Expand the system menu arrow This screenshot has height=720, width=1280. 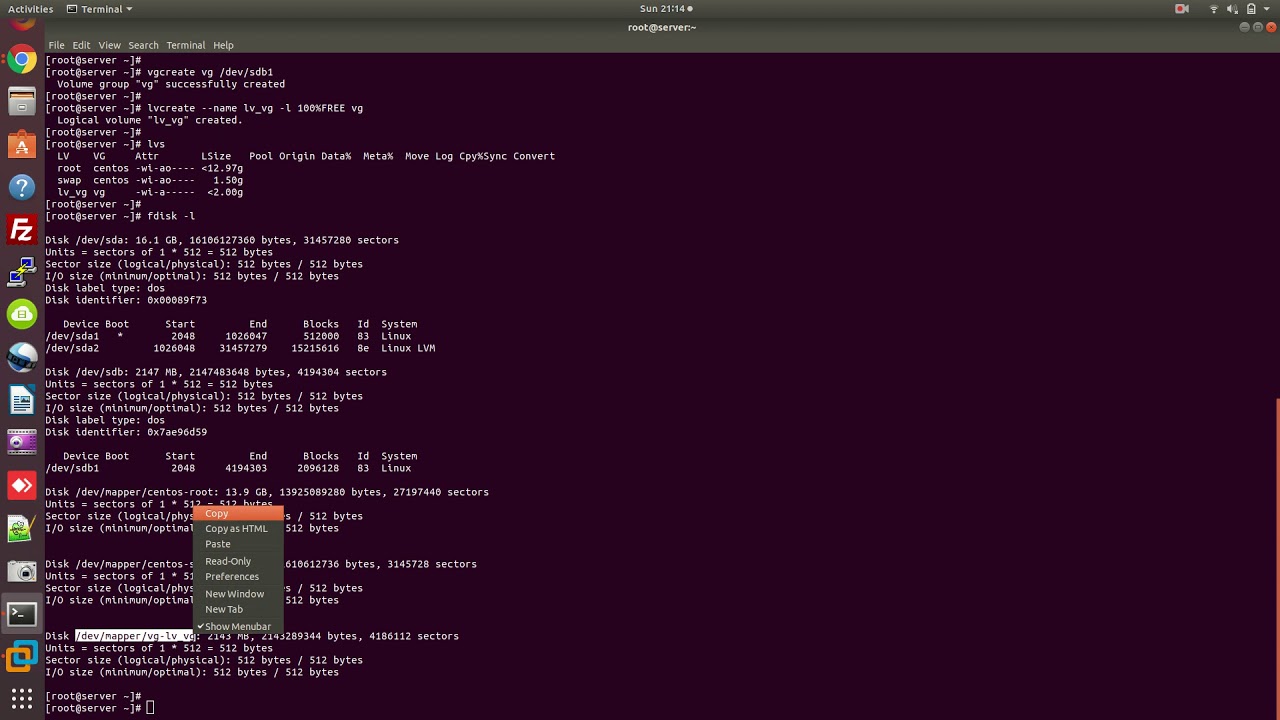pos(1268,9)
